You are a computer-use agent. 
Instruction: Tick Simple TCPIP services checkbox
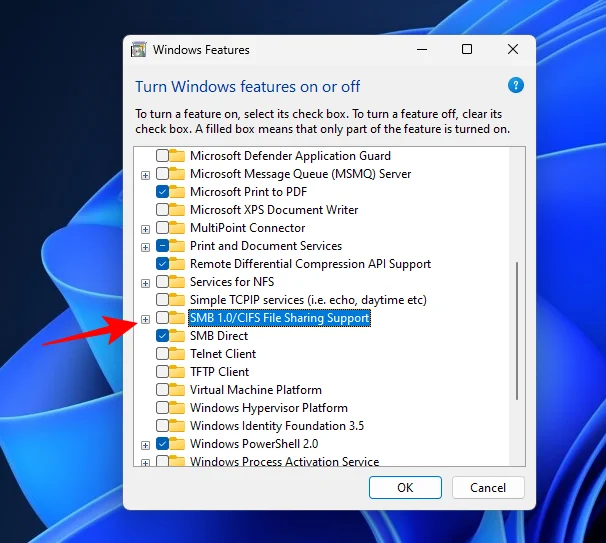[x=162, y=300]
